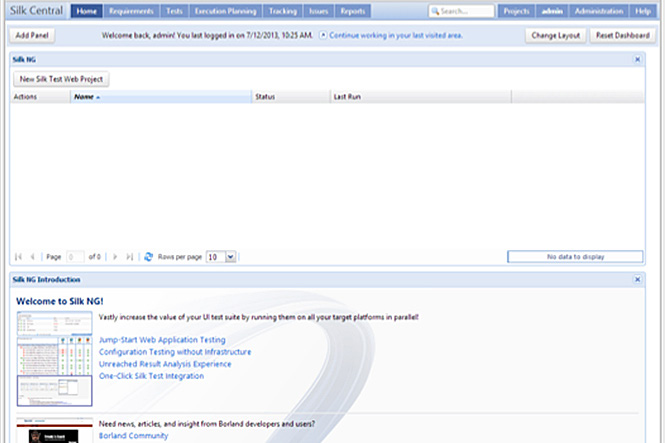Click the Change Layout button

pos(556,35)
